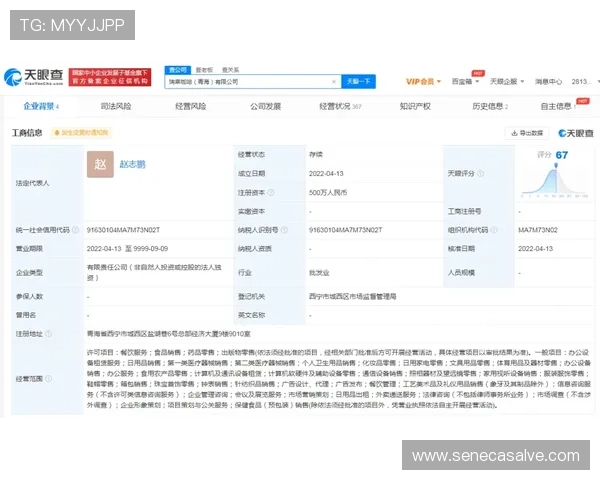Open the 百宝箱 dropdown menu

pyautogui.click(x=465, y=82)
